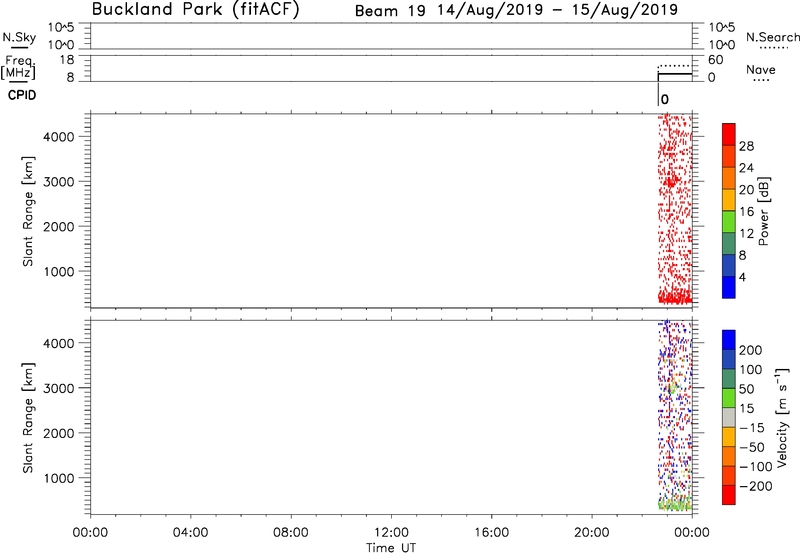Click the grey near-zero segment of Velocity colorbar
This screenshot has height=554, width=800.
[x=729, y=417]
